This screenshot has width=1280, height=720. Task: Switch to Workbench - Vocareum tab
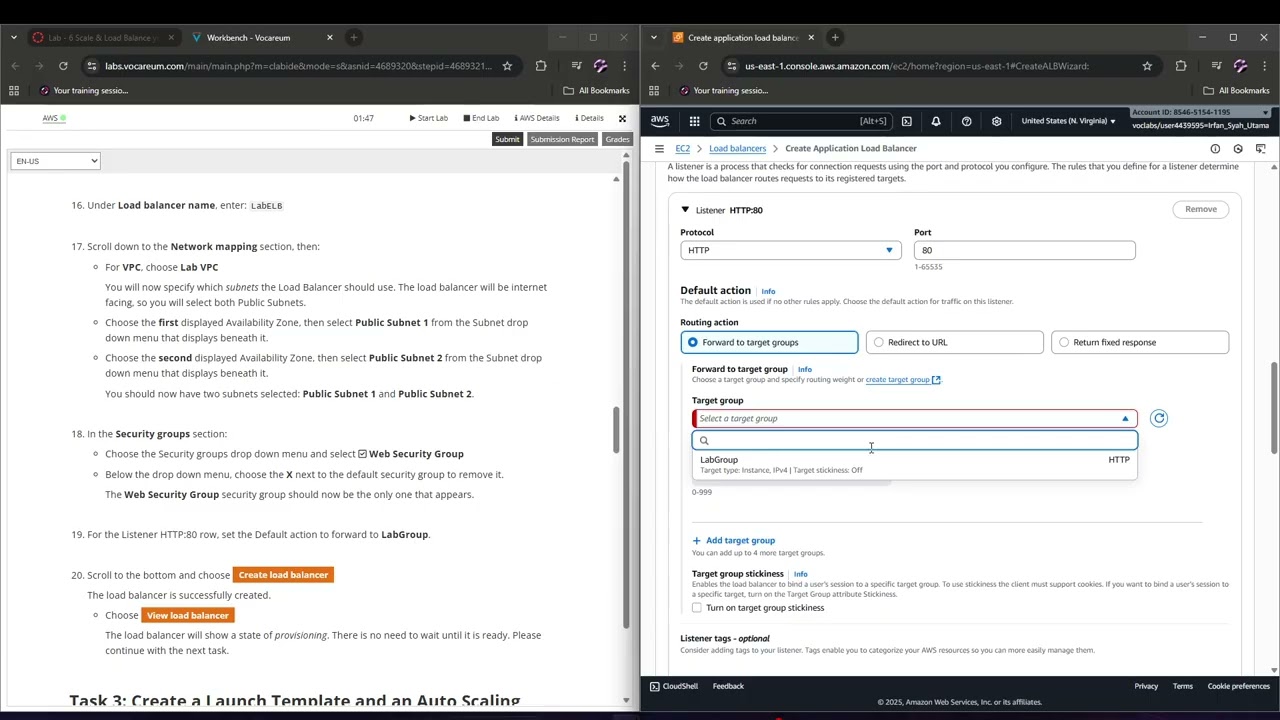(x=262, y=37)
